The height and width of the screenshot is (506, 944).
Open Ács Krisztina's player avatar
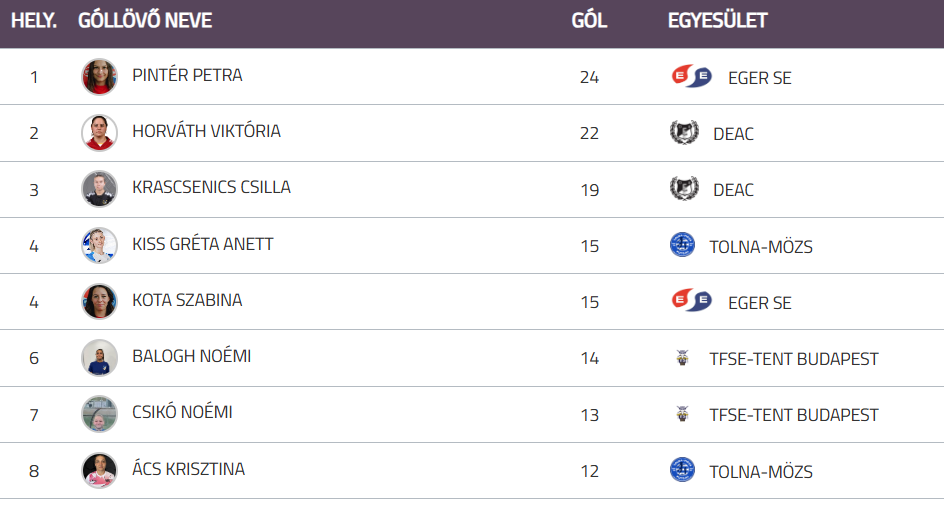tap(99, 470)
